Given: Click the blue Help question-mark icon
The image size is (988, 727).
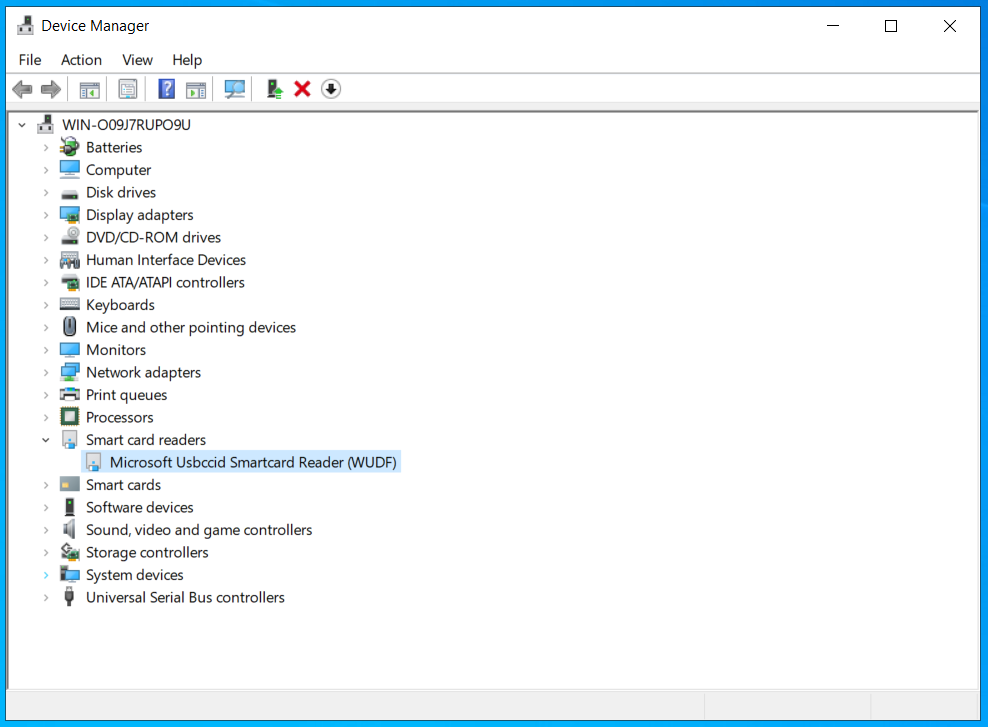Looking at the screenshot, I should click(166, 89).
